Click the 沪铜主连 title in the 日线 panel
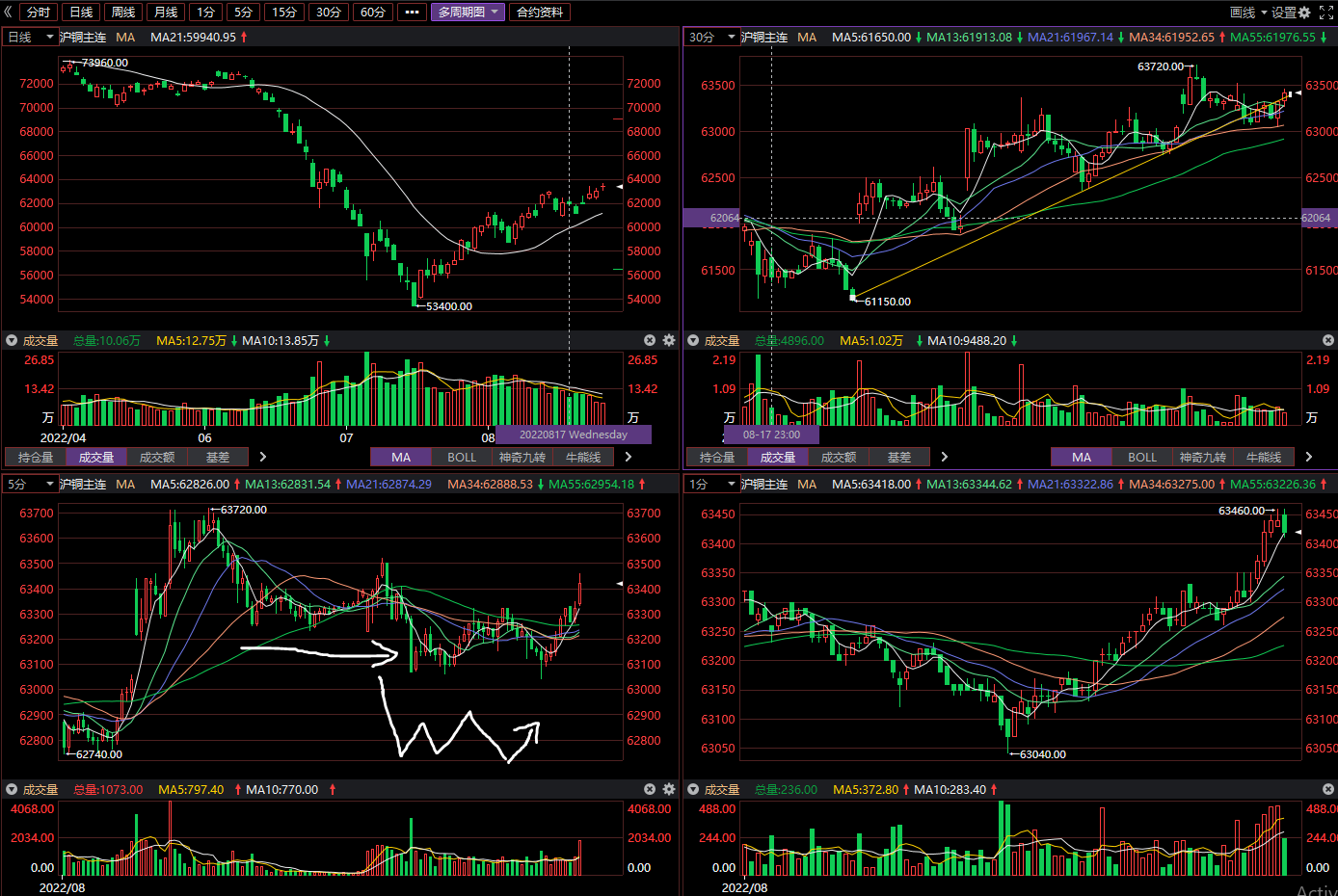 [x=83, y=37]
